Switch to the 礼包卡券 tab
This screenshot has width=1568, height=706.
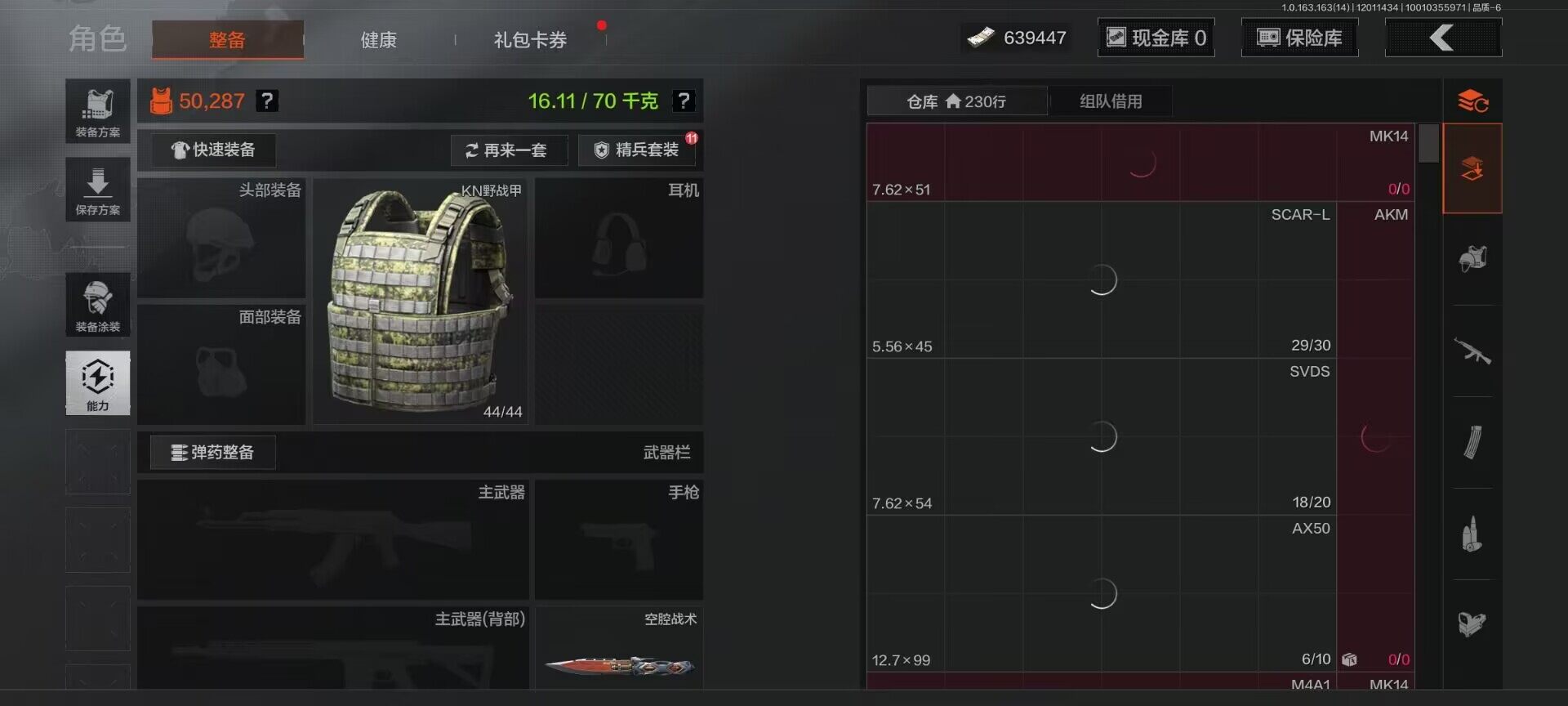pyautogui.click(x=530, y=39)
